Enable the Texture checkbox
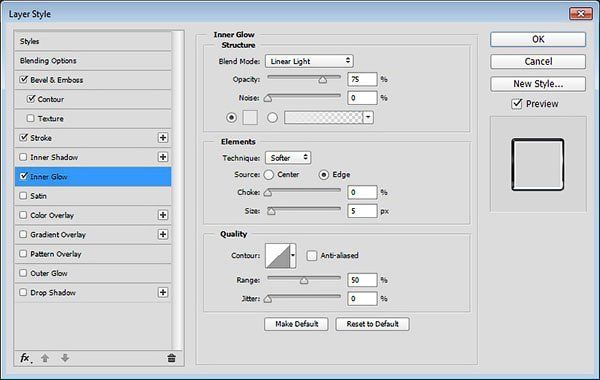Image resolution: width=600 pixels, height=380 pixels. coord(31,118)
